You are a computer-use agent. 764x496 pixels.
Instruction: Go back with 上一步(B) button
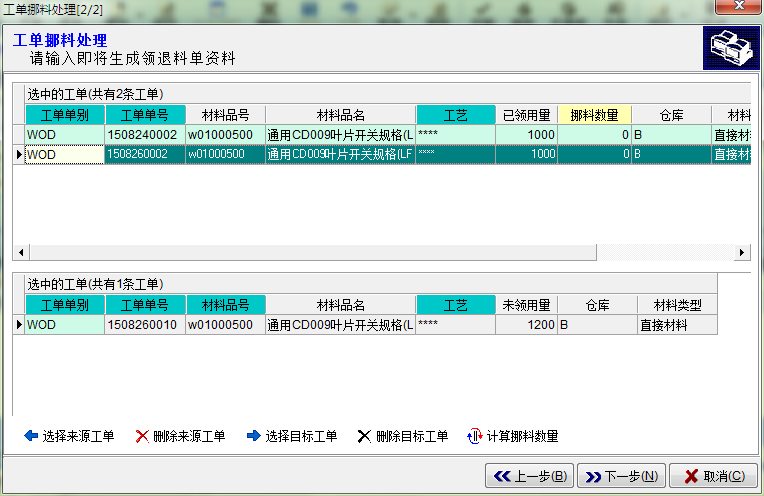click(x=530, y=476)
